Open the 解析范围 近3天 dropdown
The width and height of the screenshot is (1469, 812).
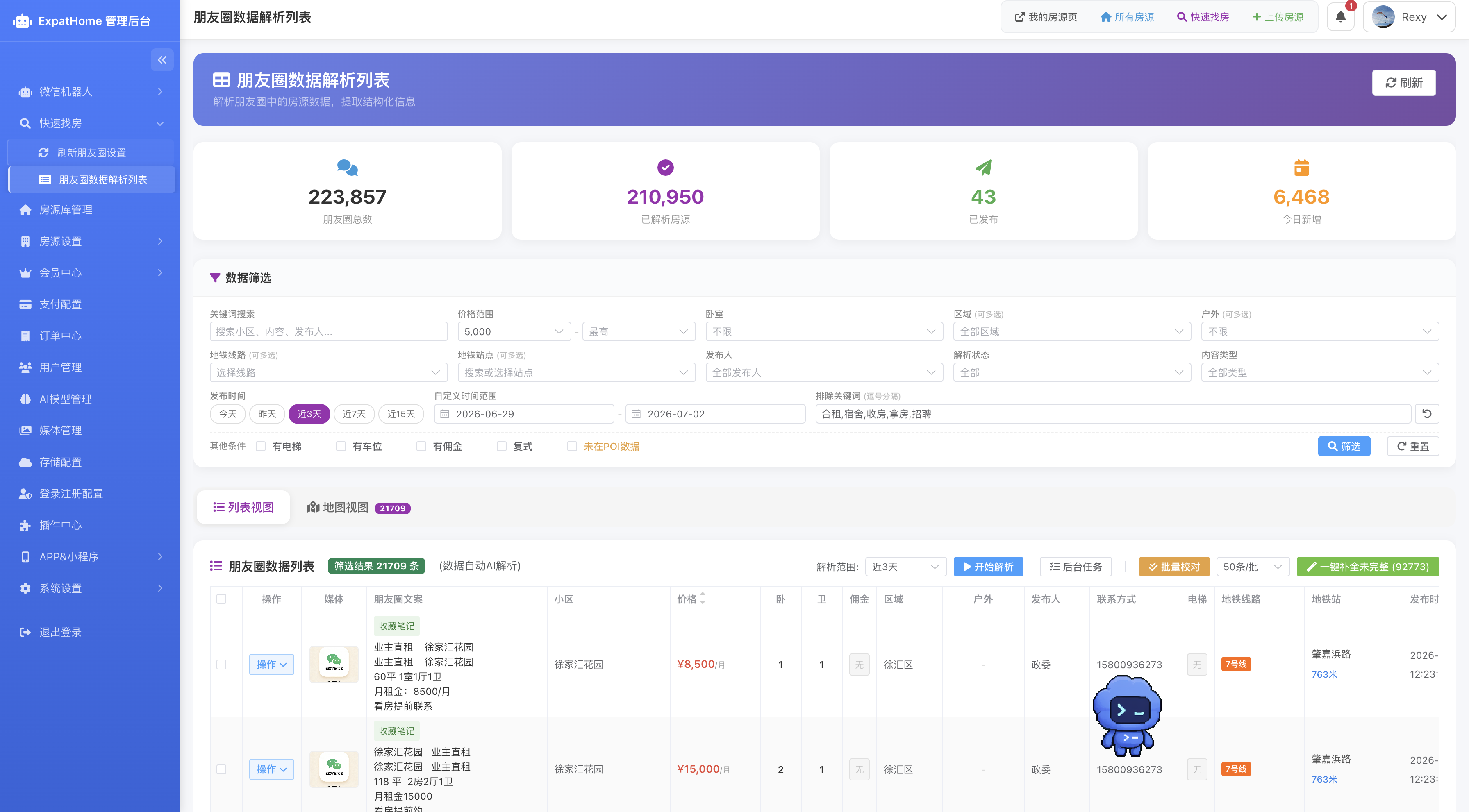click(905, 567)
